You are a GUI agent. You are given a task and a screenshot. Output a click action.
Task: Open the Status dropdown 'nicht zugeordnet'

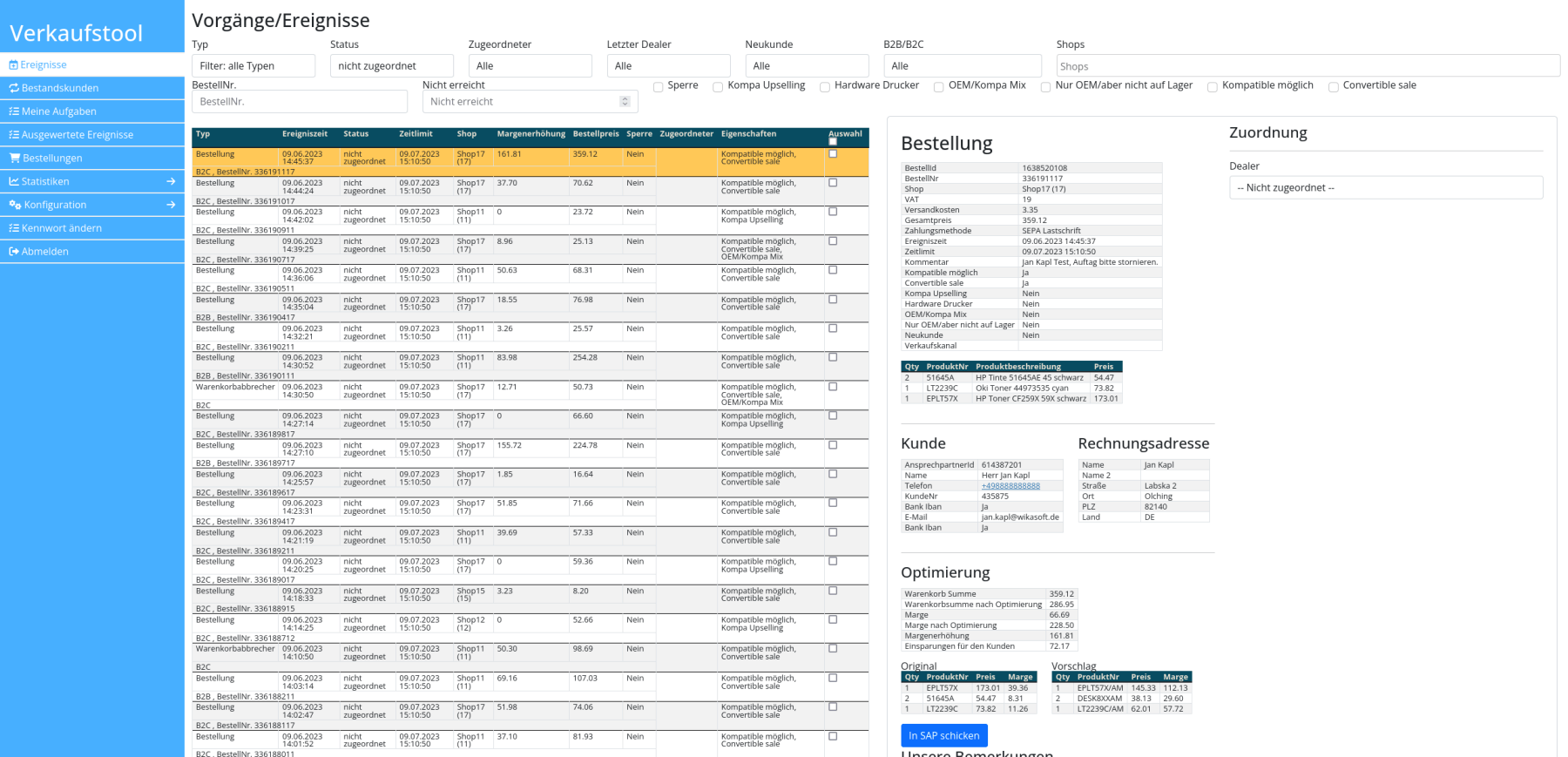pos(391,66)
